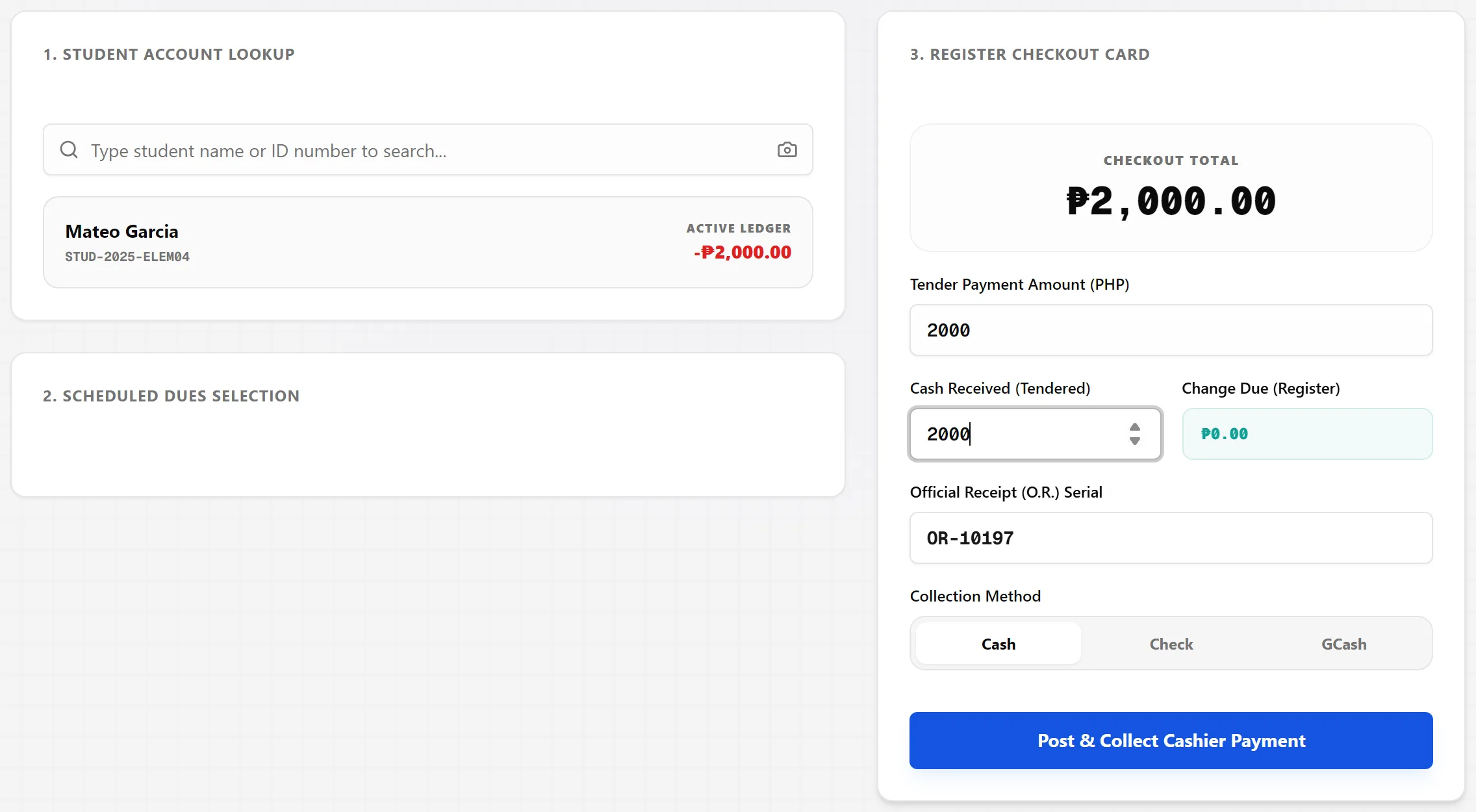Click the Change Due register display

[1307, 434]
